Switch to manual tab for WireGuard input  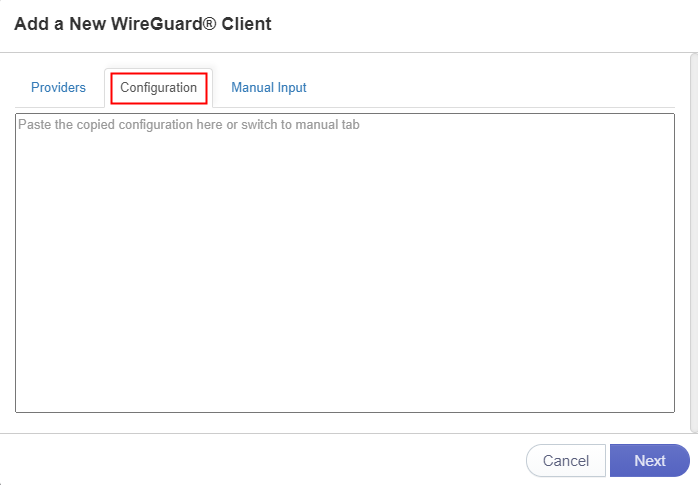(269, 88)
